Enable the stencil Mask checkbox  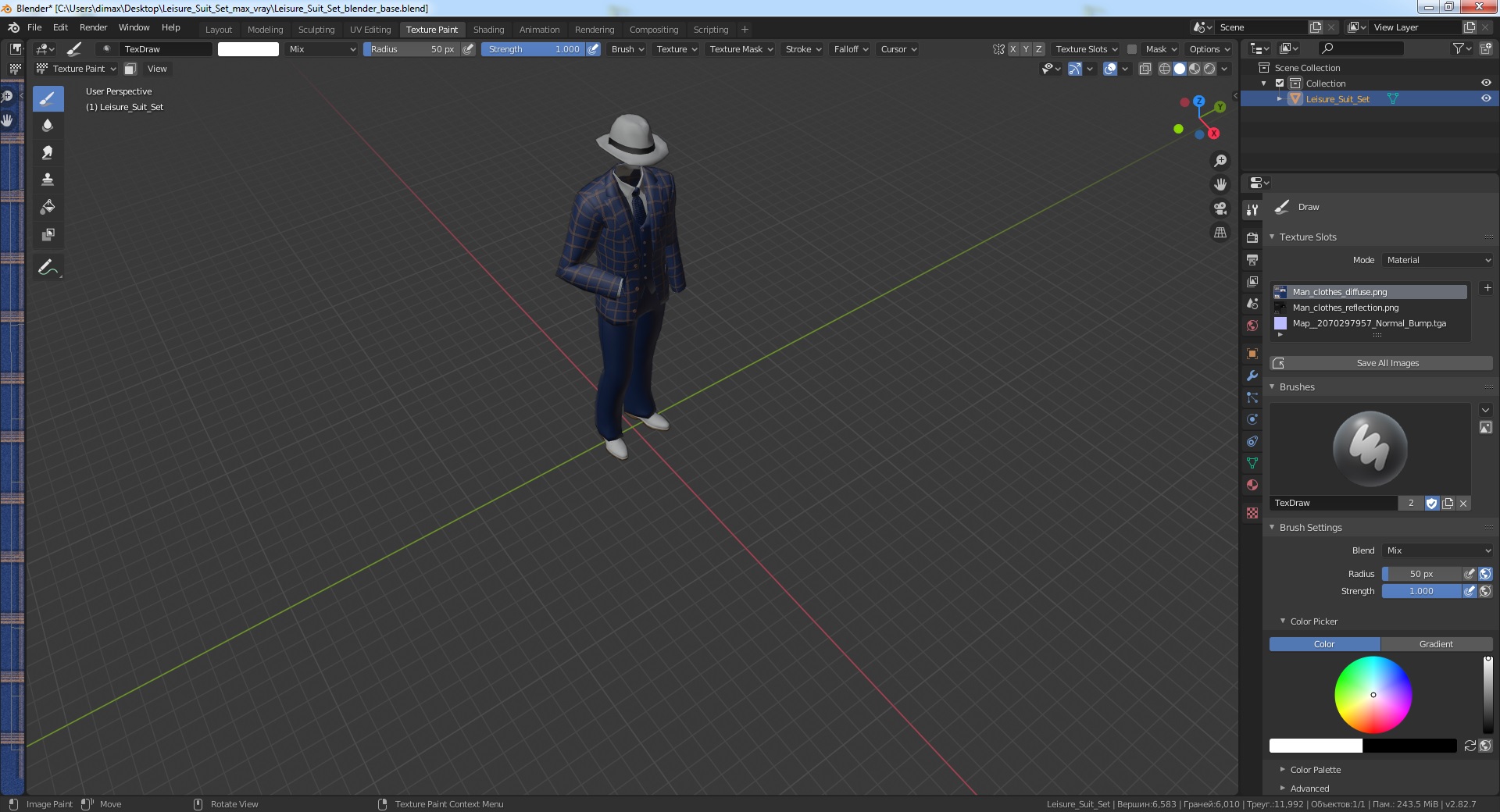point(1132,49)
